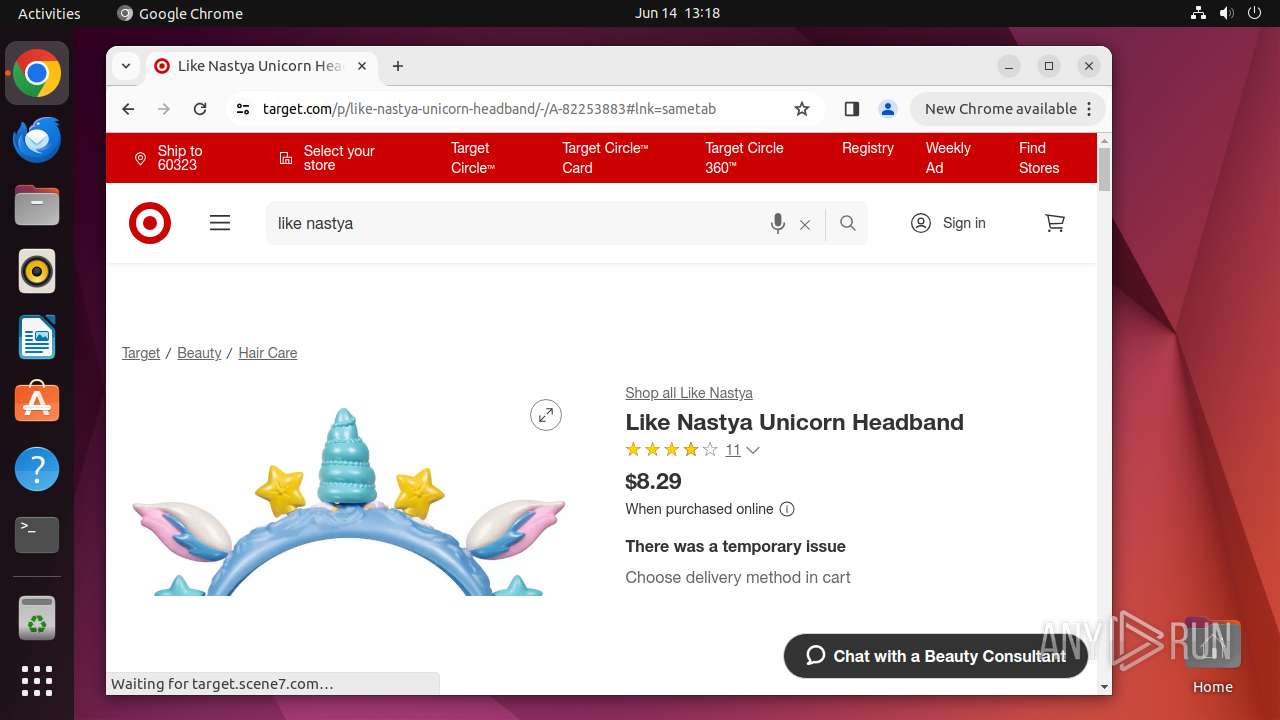The height and width of the screenshot is (720, 1280).
Task: Open the hamburger categories menu
Action: (220, 223)
